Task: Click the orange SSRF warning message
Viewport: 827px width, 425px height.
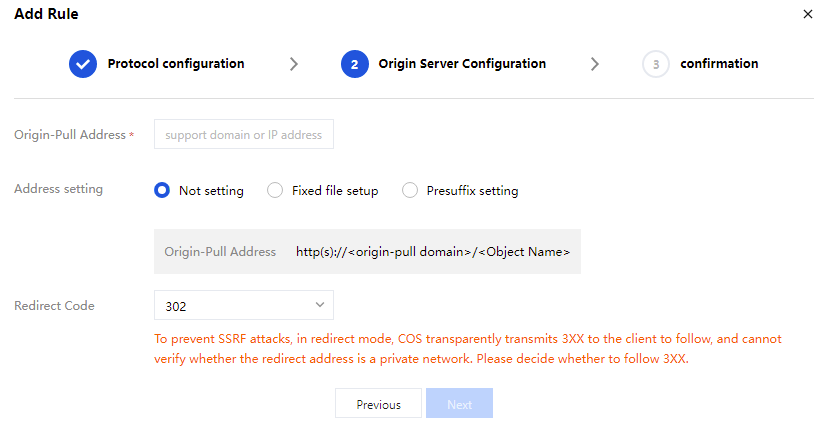Action: point(468,349)
